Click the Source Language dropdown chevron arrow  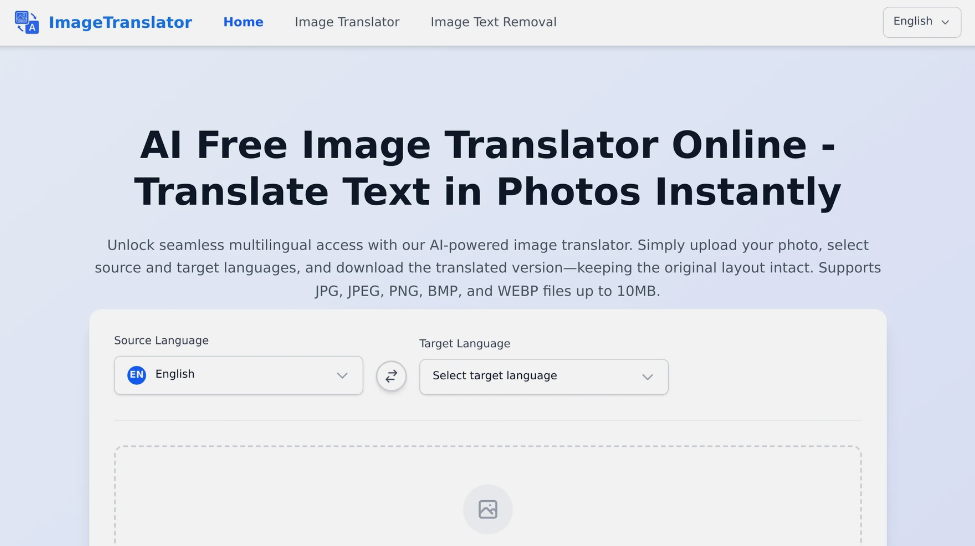(x=342, y=376)
